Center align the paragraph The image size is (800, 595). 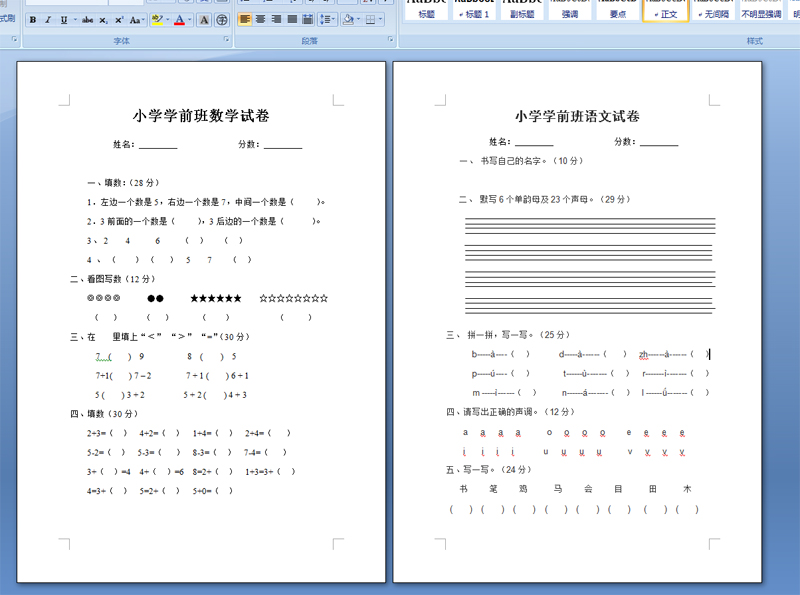261,19
